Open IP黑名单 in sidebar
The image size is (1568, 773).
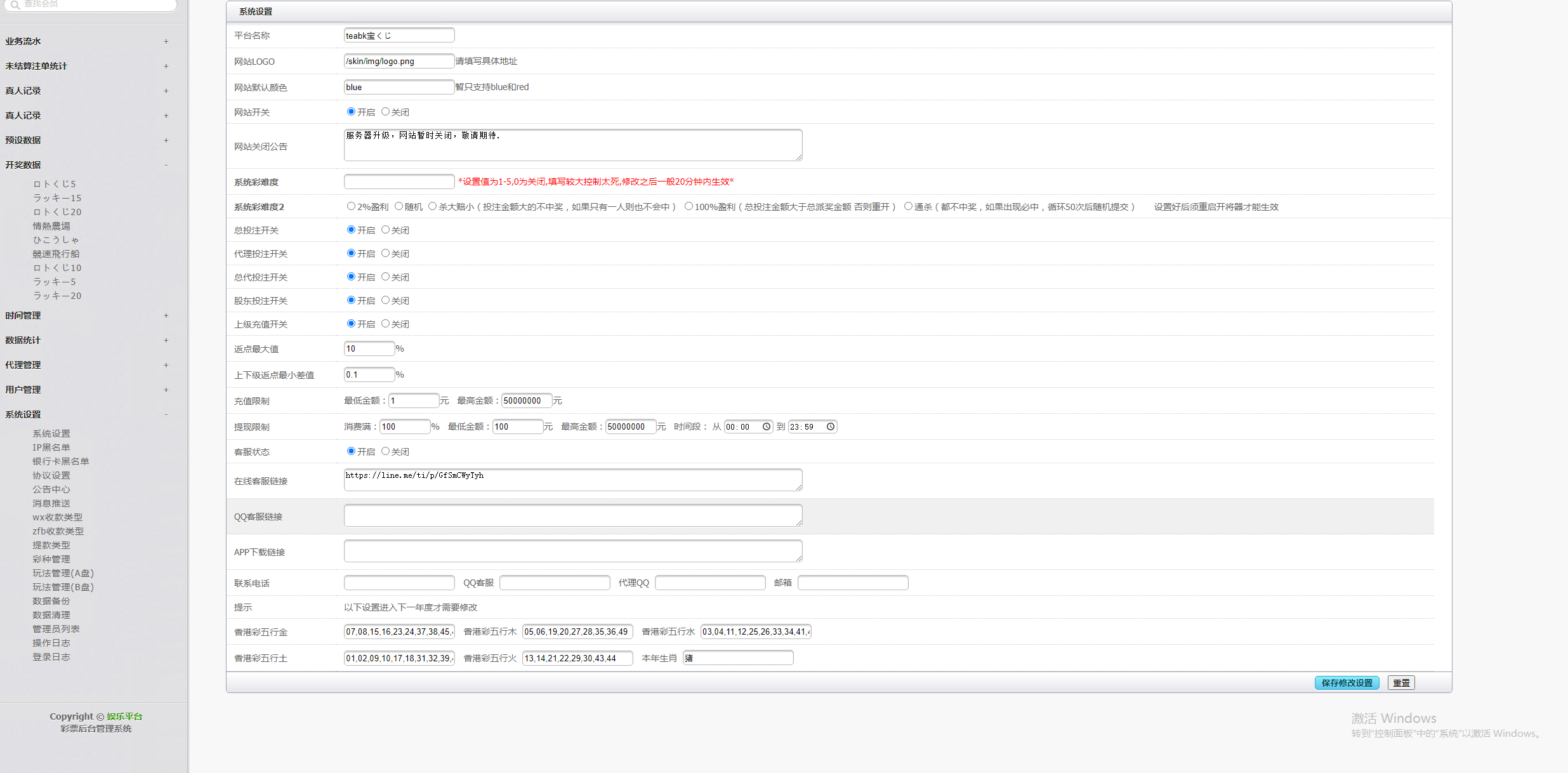pos(51,447)
